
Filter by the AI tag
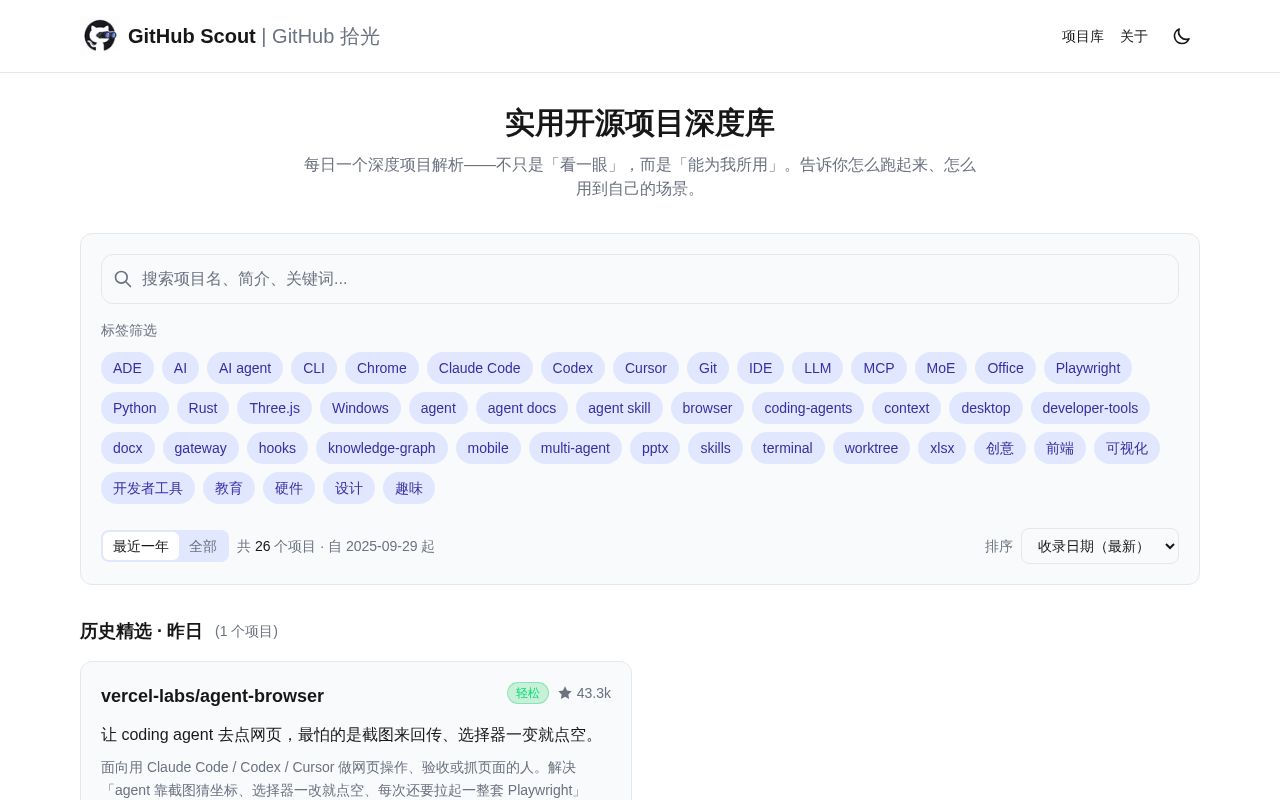pyautogui.click(x=180, y=368)
